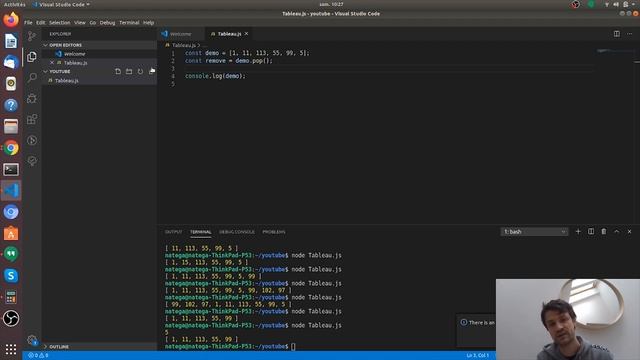This screenshot has height=360, width=640.
Task: Open the Terminal app from the dock
Action: pos(11,169)
